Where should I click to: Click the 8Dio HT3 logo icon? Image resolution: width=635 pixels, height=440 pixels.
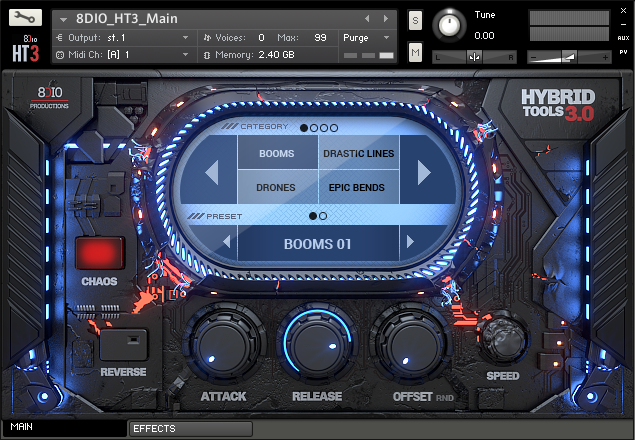(x=25, y=49)
